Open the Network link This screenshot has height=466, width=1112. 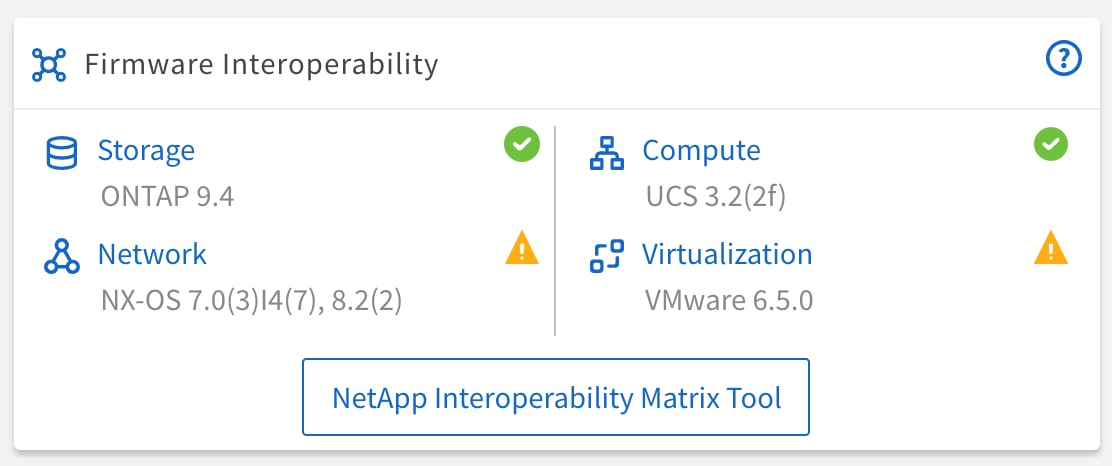click(152, 254)
